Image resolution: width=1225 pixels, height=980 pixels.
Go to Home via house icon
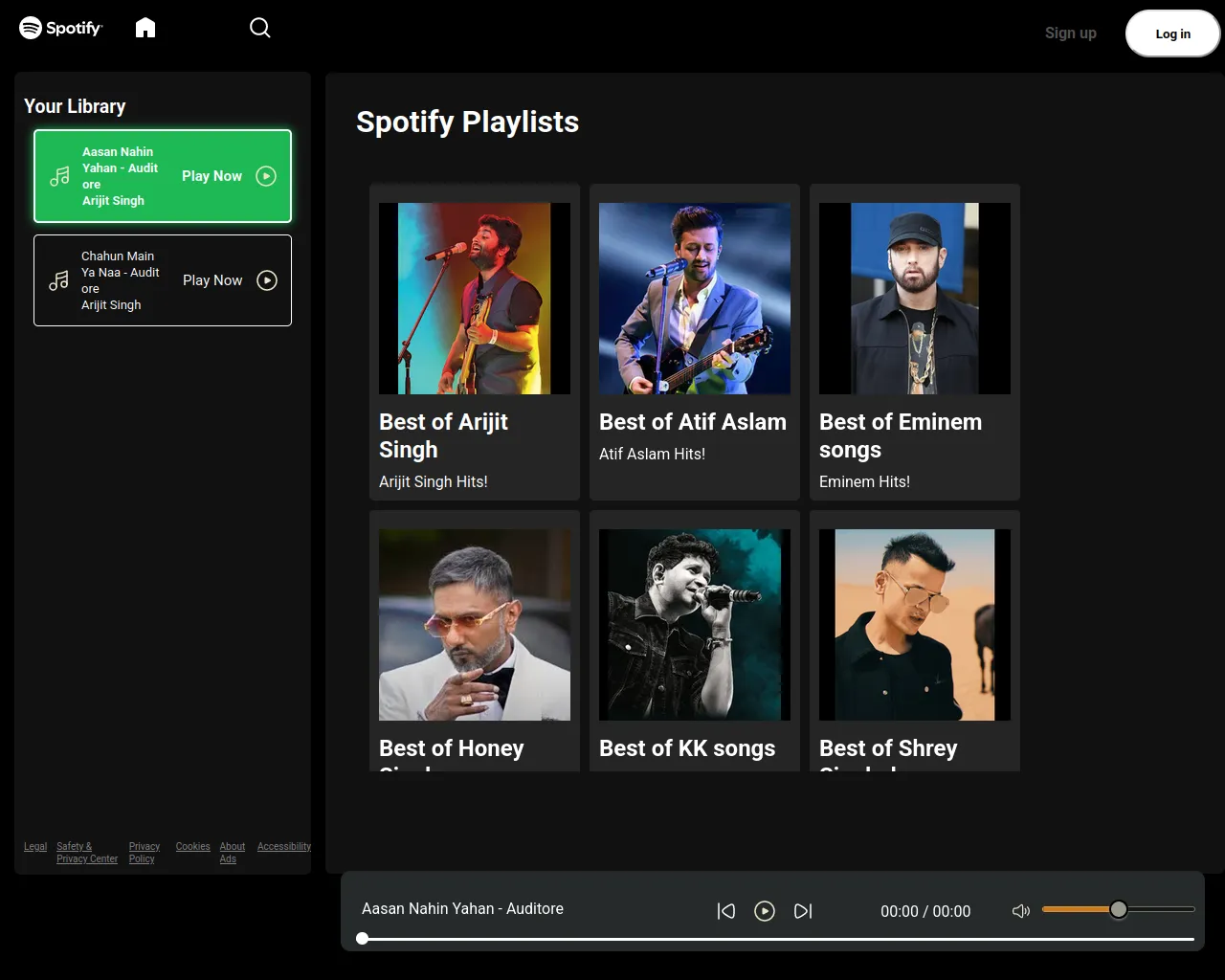[145, 28]
